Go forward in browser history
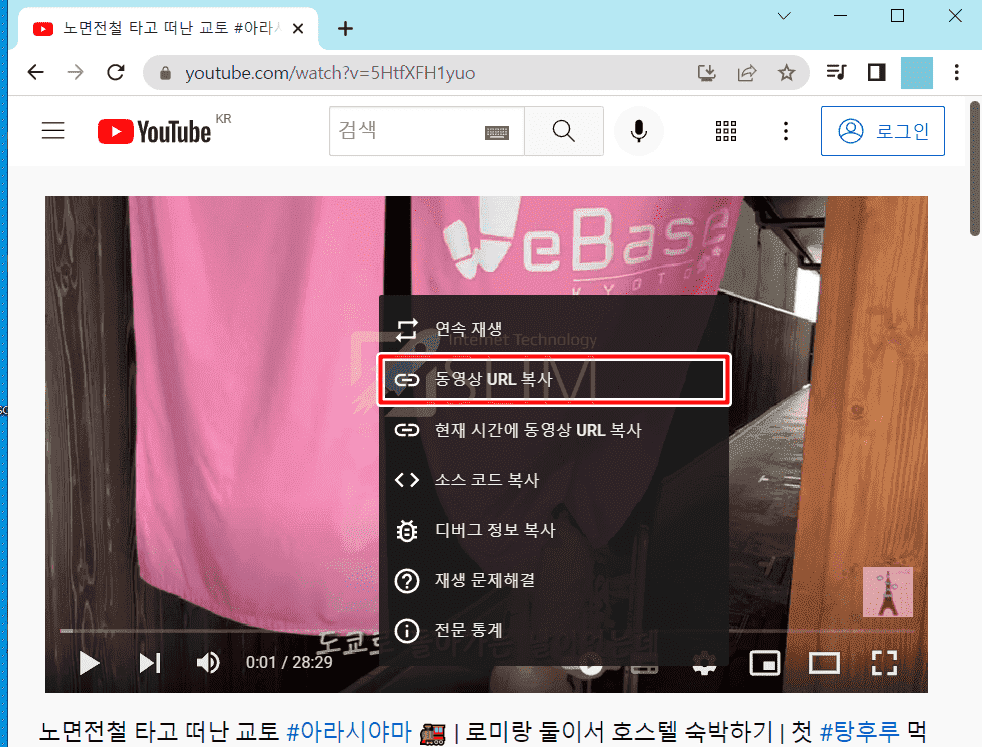 click(x=76, y=73)
